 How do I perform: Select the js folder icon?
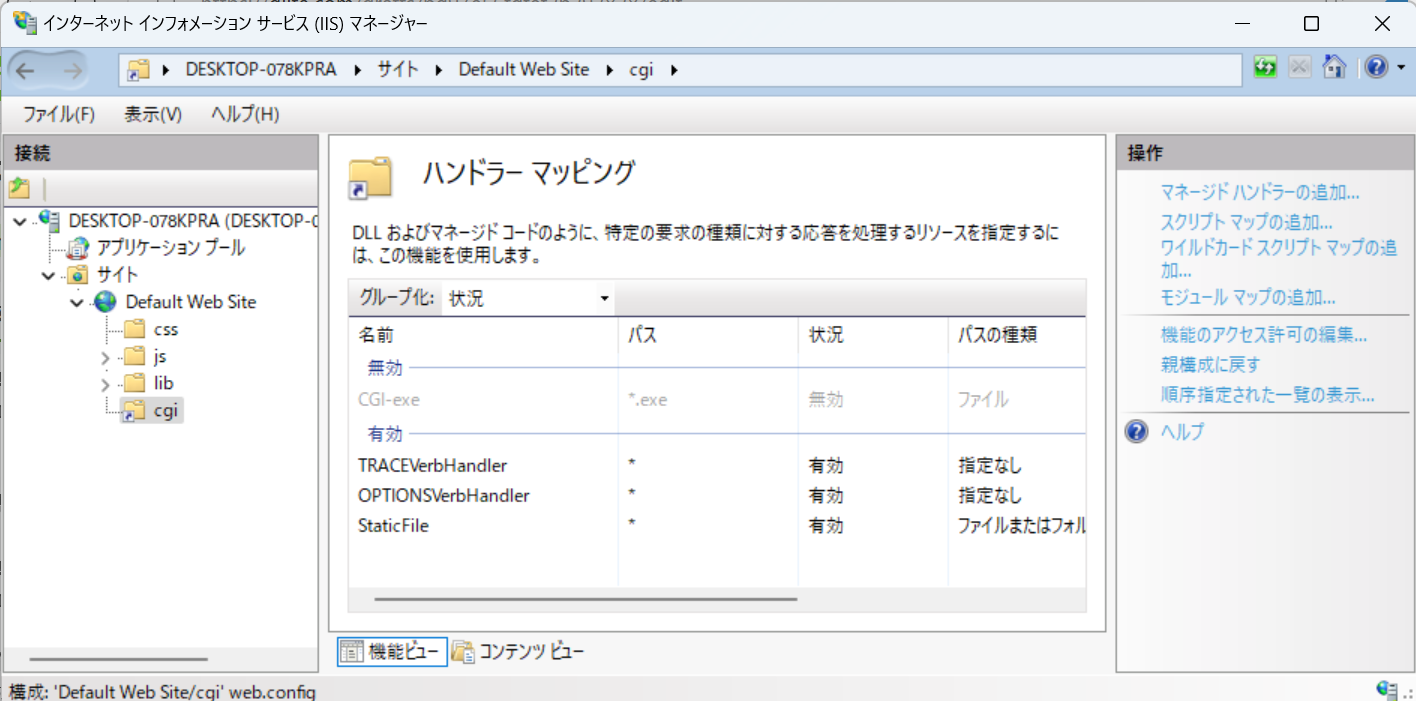(133, 356)
